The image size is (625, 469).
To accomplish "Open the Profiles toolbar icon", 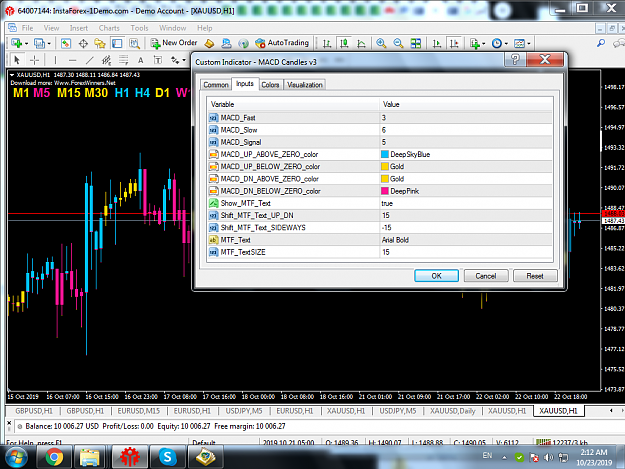I will (x=39, y=43).
